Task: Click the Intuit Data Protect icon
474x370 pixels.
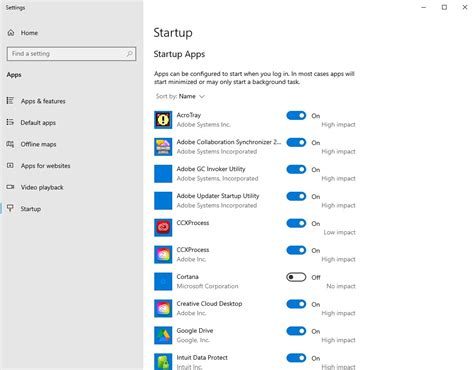Action: coord(163,362)
